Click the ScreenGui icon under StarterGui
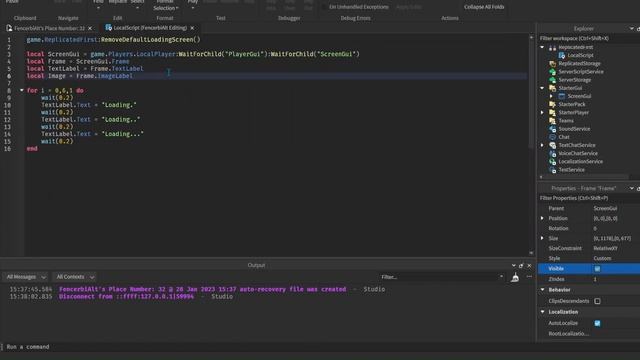This screenshot has width=640, height=360. 562,96
